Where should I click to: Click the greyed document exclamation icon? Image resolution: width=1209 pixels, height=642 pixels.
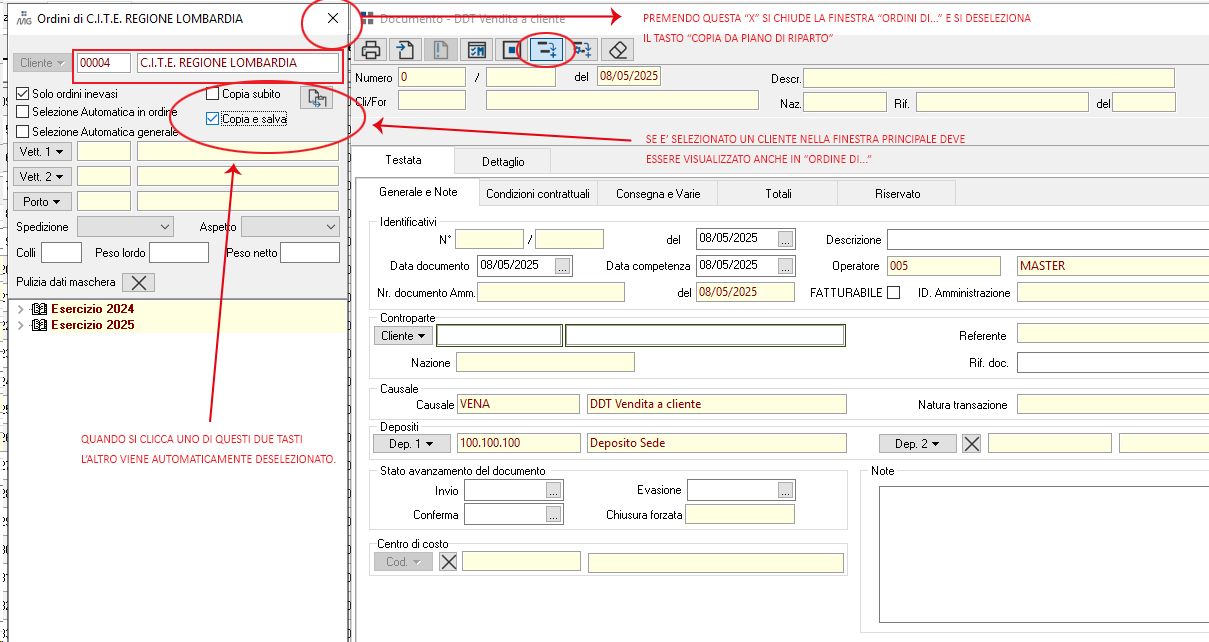click(440, 49)
